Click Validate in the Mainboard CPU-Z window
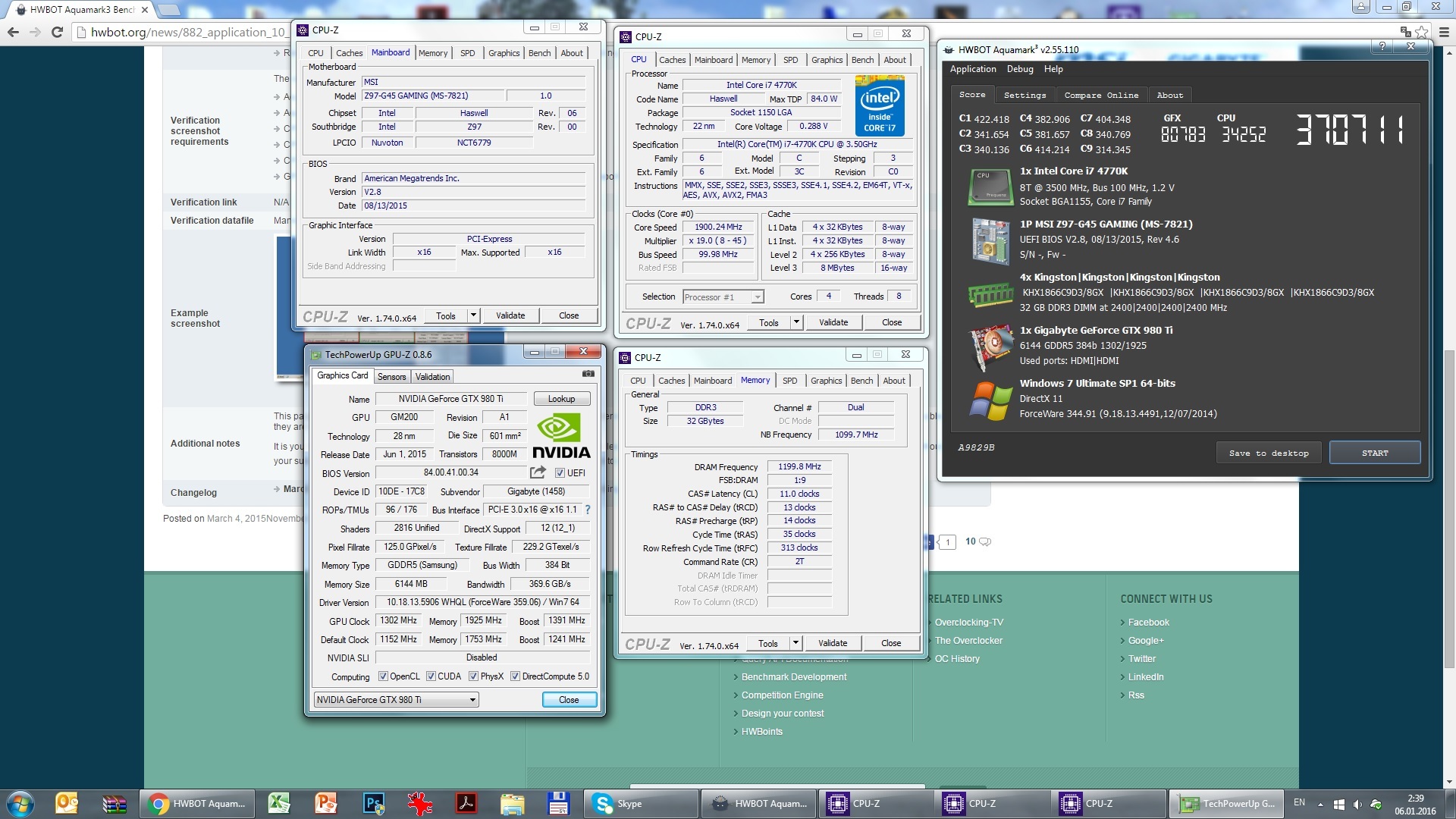1456x819 pixels. (510, 315)
